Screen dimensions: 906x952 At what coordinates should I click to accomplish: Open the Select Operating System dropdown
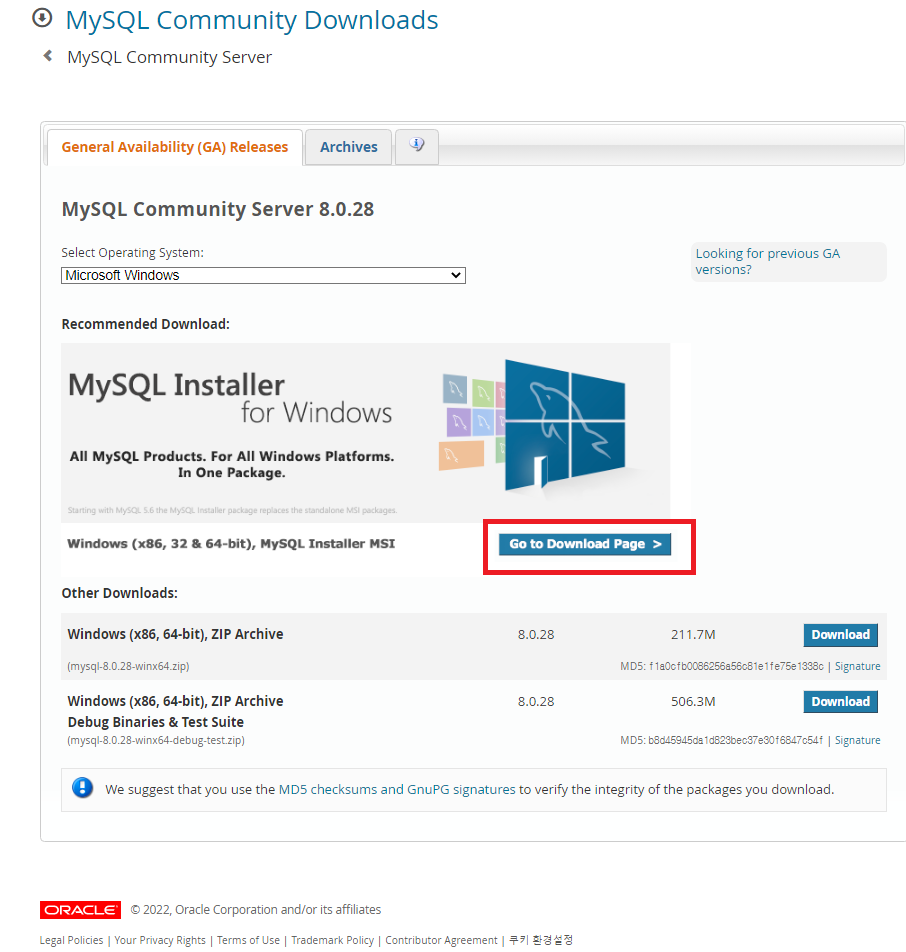click(x=263, y=275)
